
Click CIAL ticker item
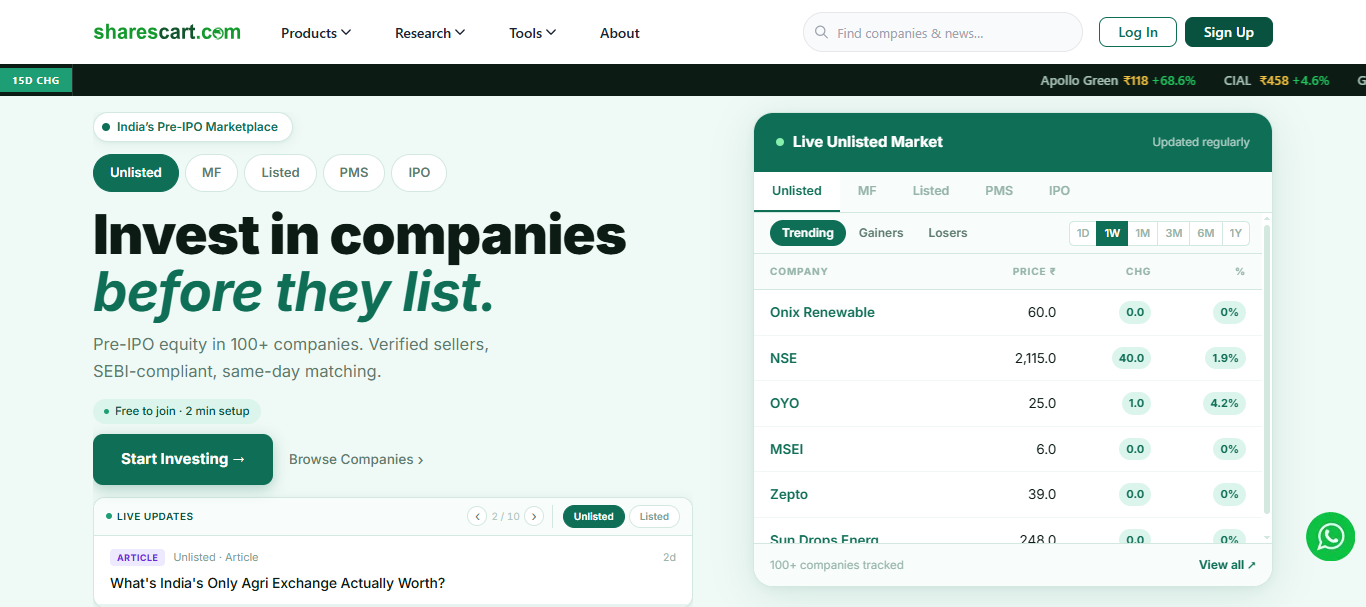click(1277, 80)
